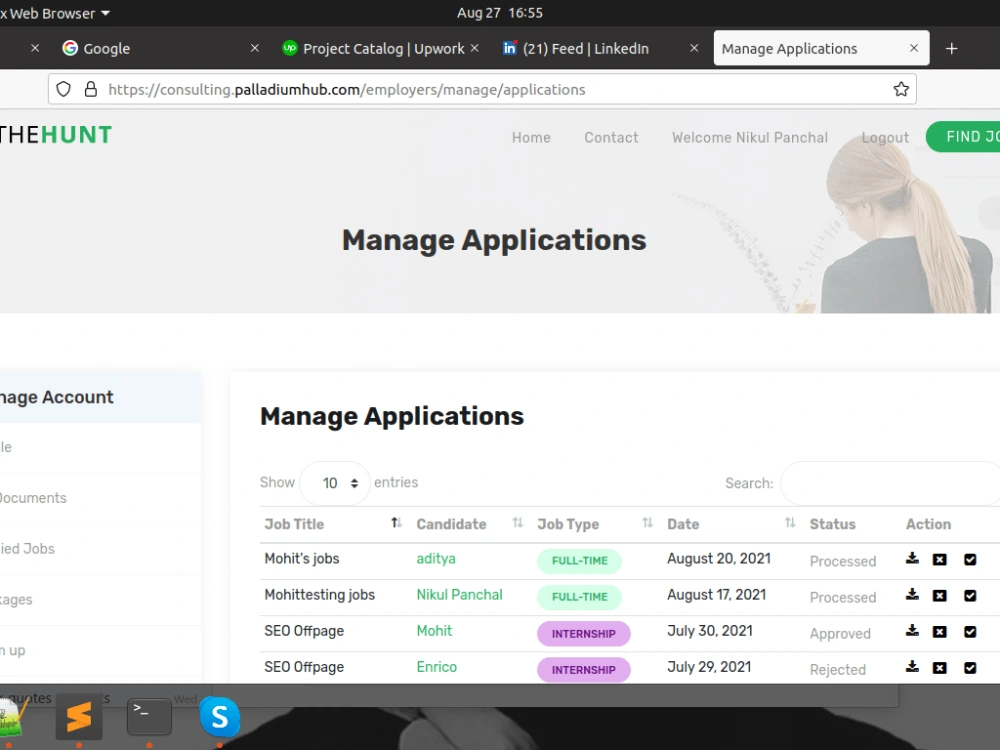Open the Show entries dropdown
This screenshot has height=750, width=1000.
point(335,483)
